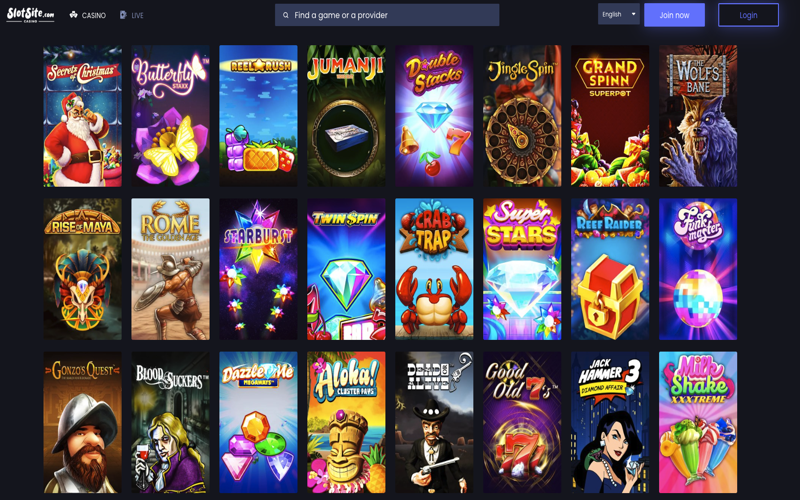Focus the Find a game or provider field
Viewport: 800px width, 500px height.
pos(387,15)
